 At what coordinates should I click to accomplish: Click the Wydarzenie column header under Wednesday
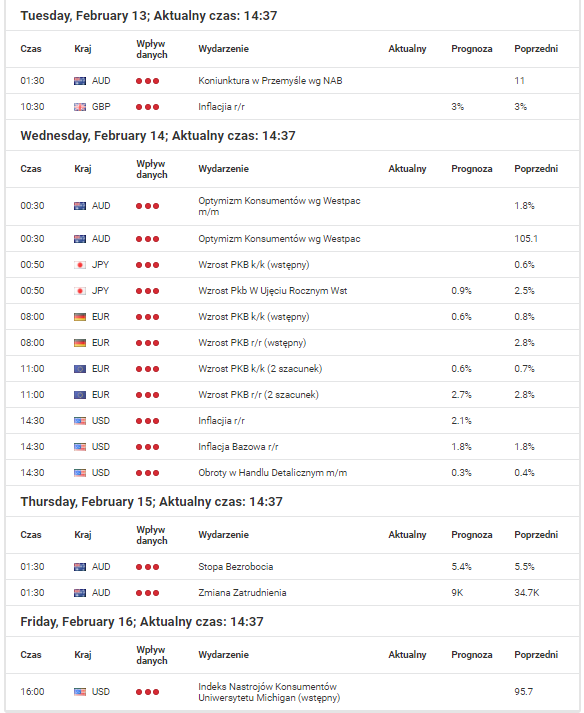223,169
